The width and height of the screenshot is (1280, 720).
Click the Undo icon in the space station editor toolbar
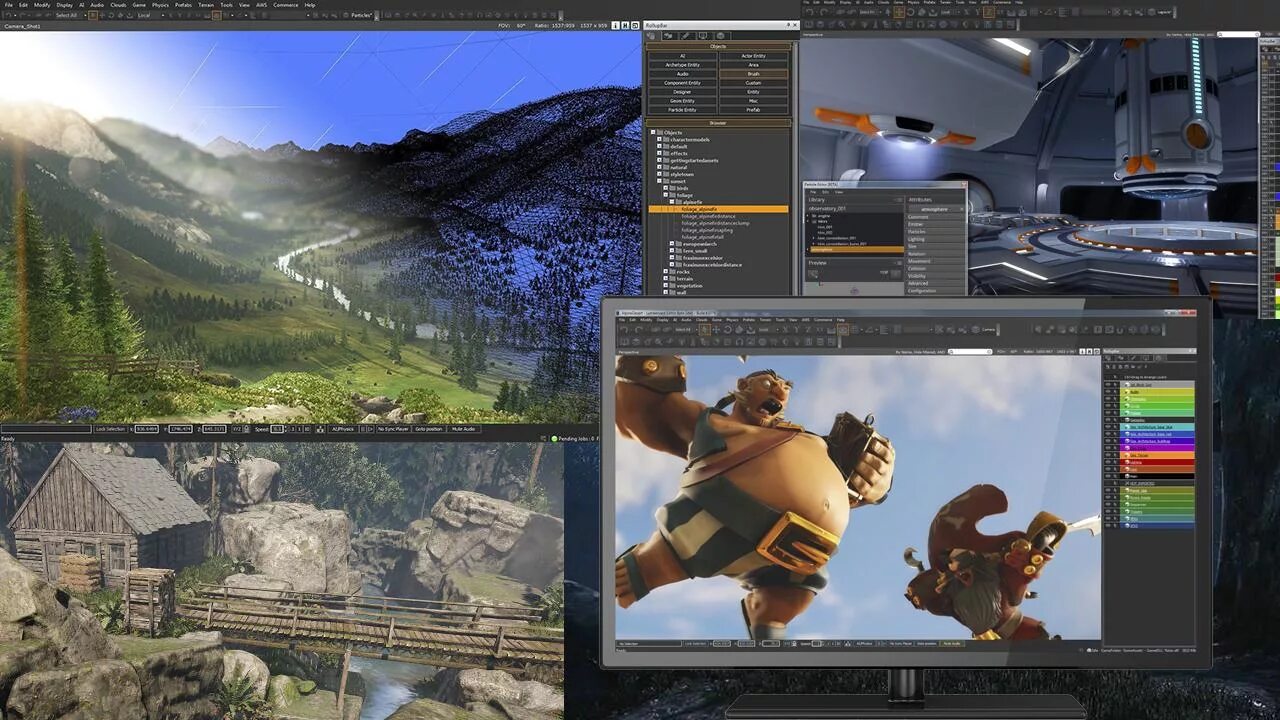(x=809, y=12)
